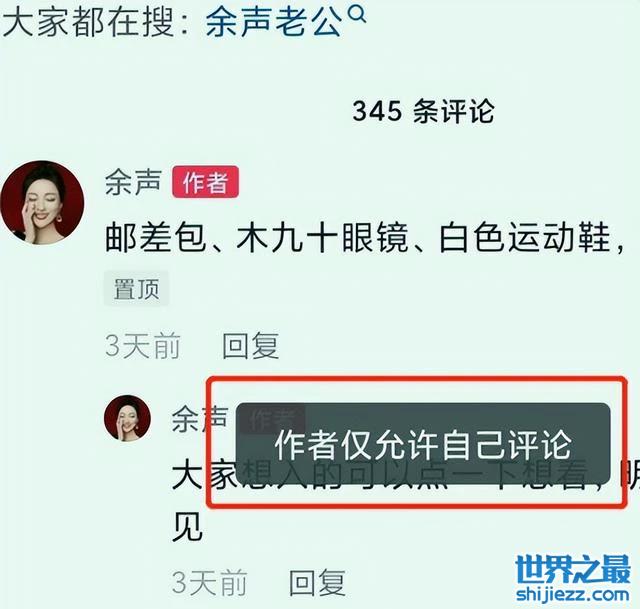Tap the red 作者 badge
This screenshot has width=640, height=609.
[205, 182]
